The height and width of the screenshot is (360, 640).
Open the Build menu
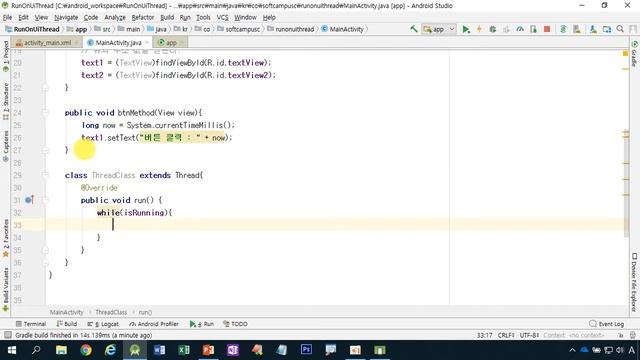tap(167, 18)
